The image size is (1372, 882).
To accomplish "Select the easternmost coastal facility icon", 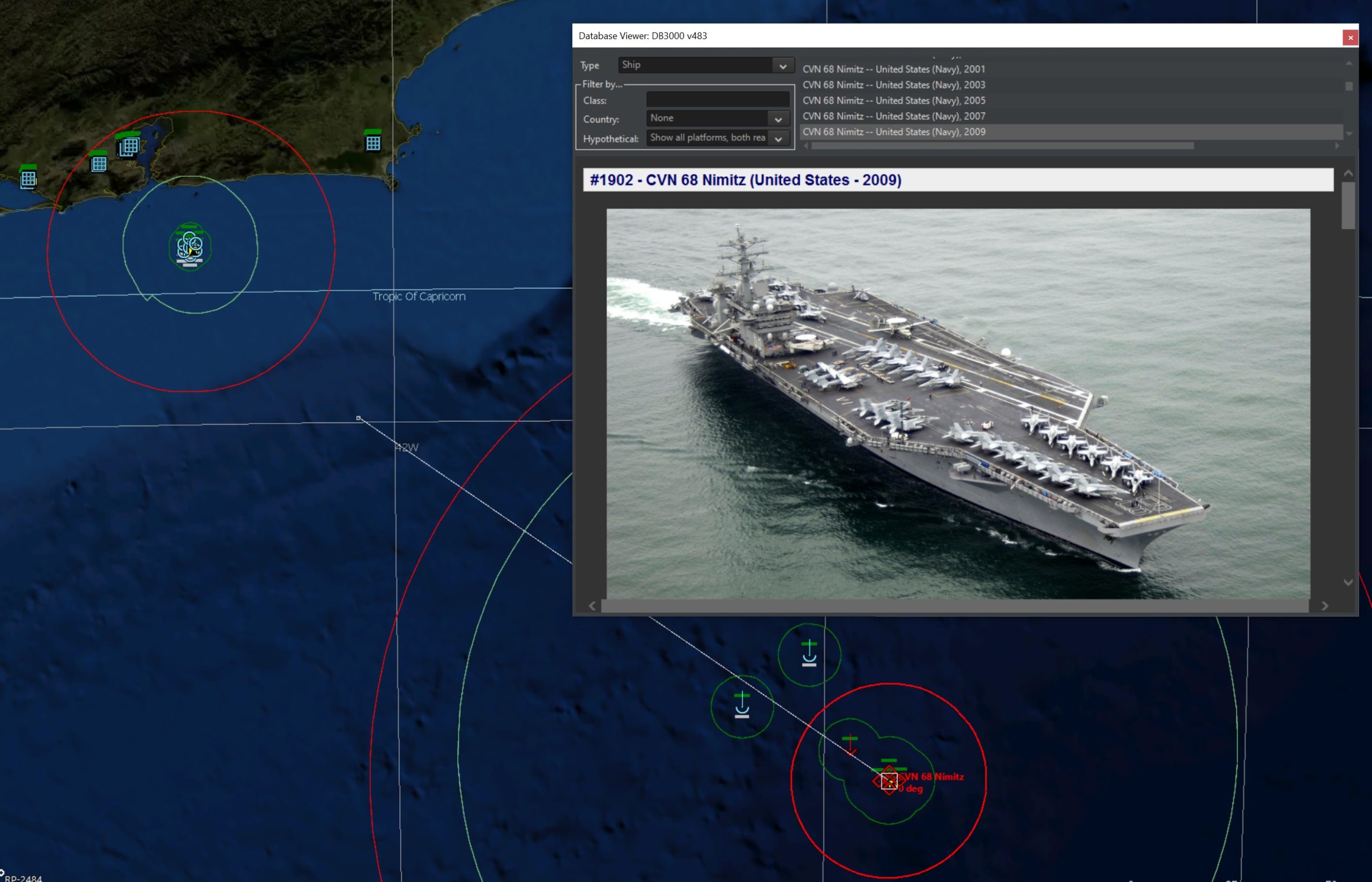I will [372, 141].
